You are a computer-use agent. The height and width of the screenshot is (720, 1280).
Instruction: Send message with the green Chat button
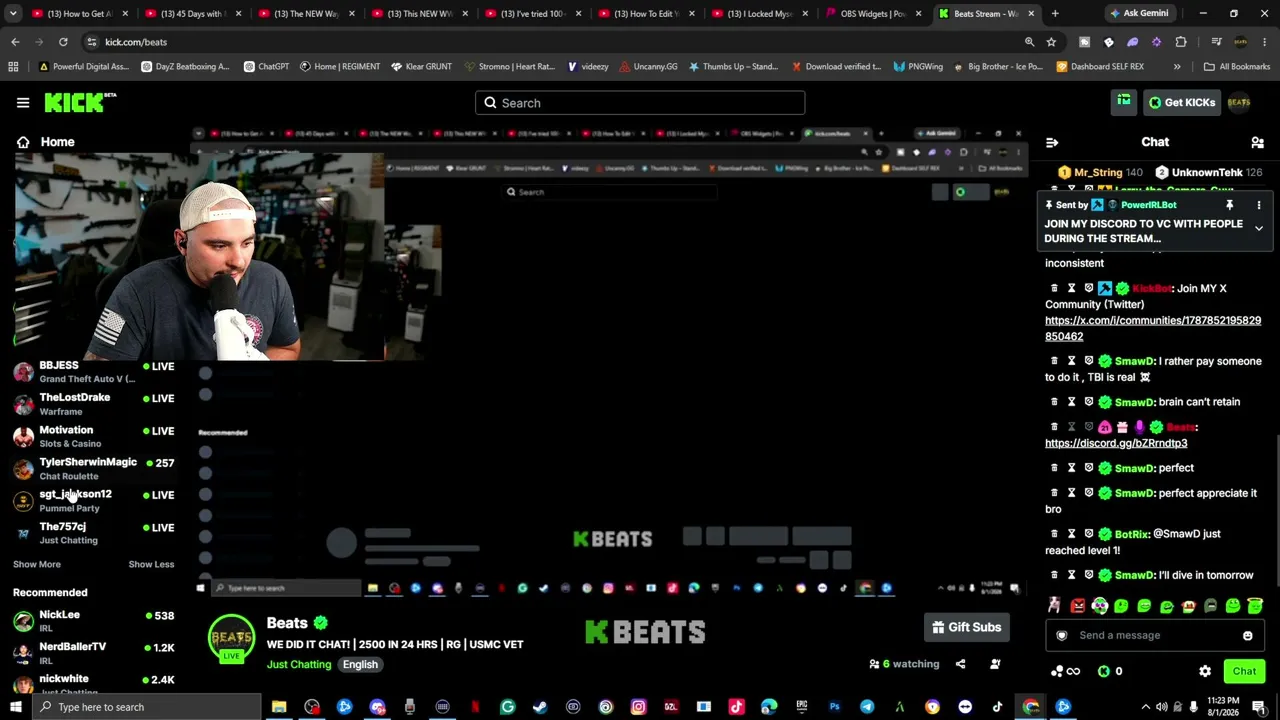pyautogui.click(x=1244, y=671)
